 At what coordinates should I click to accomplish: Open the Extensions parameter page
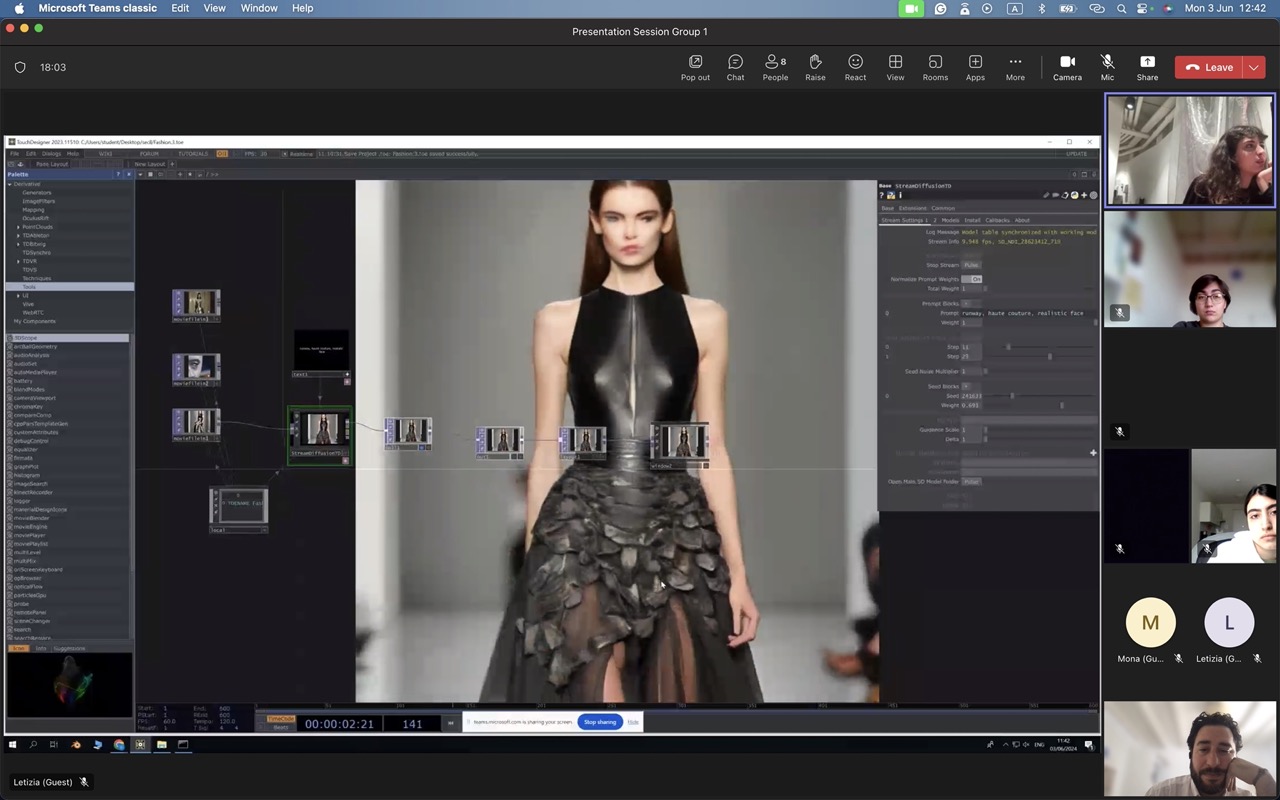click(x=912, y=208)
